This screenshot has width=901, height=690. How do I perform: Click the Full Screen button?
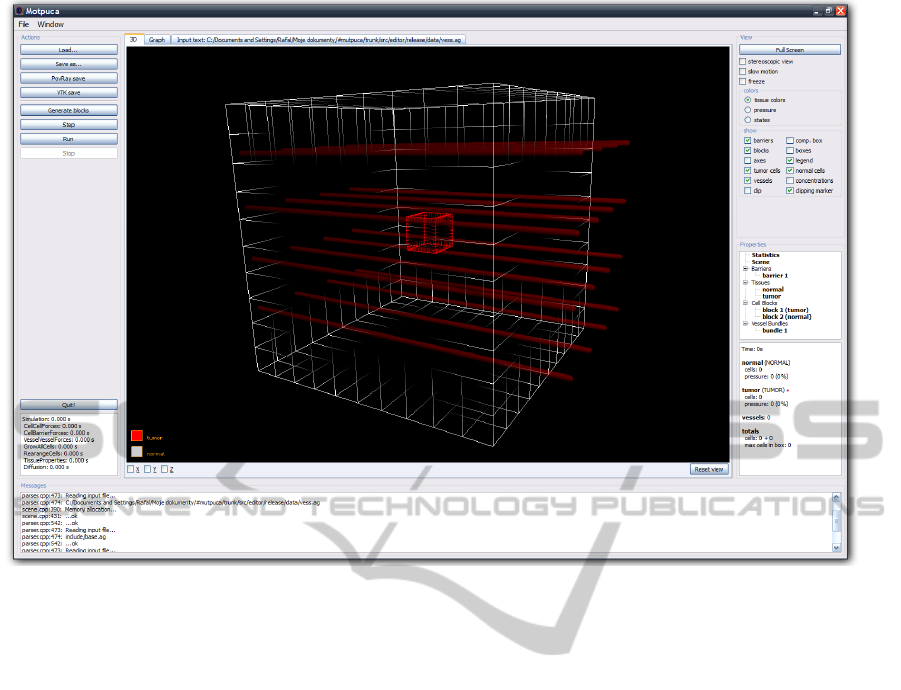789,49
